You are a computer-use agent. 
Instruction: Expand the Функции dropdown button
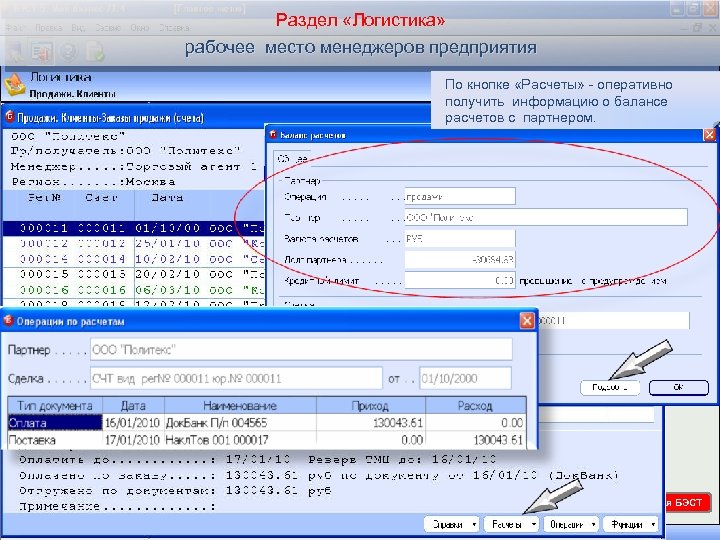(630, 524)
